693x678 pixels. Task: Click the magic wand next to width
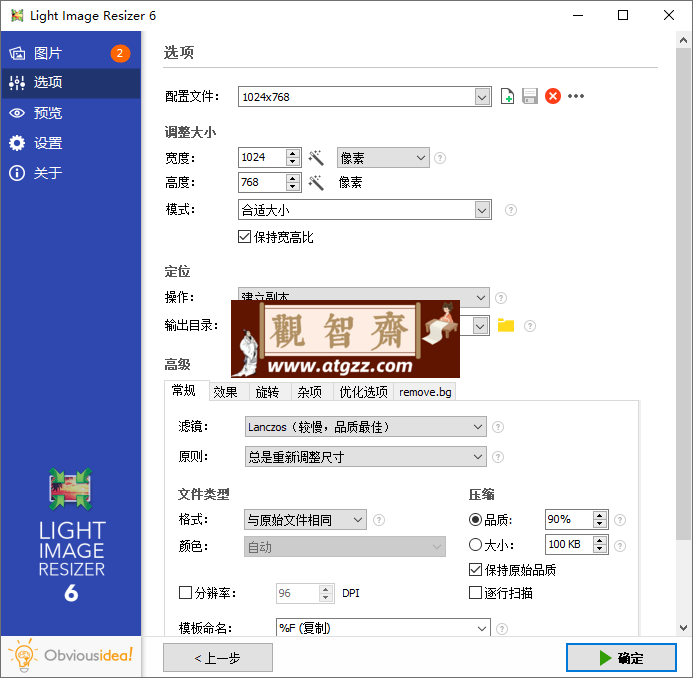[316, 157]
